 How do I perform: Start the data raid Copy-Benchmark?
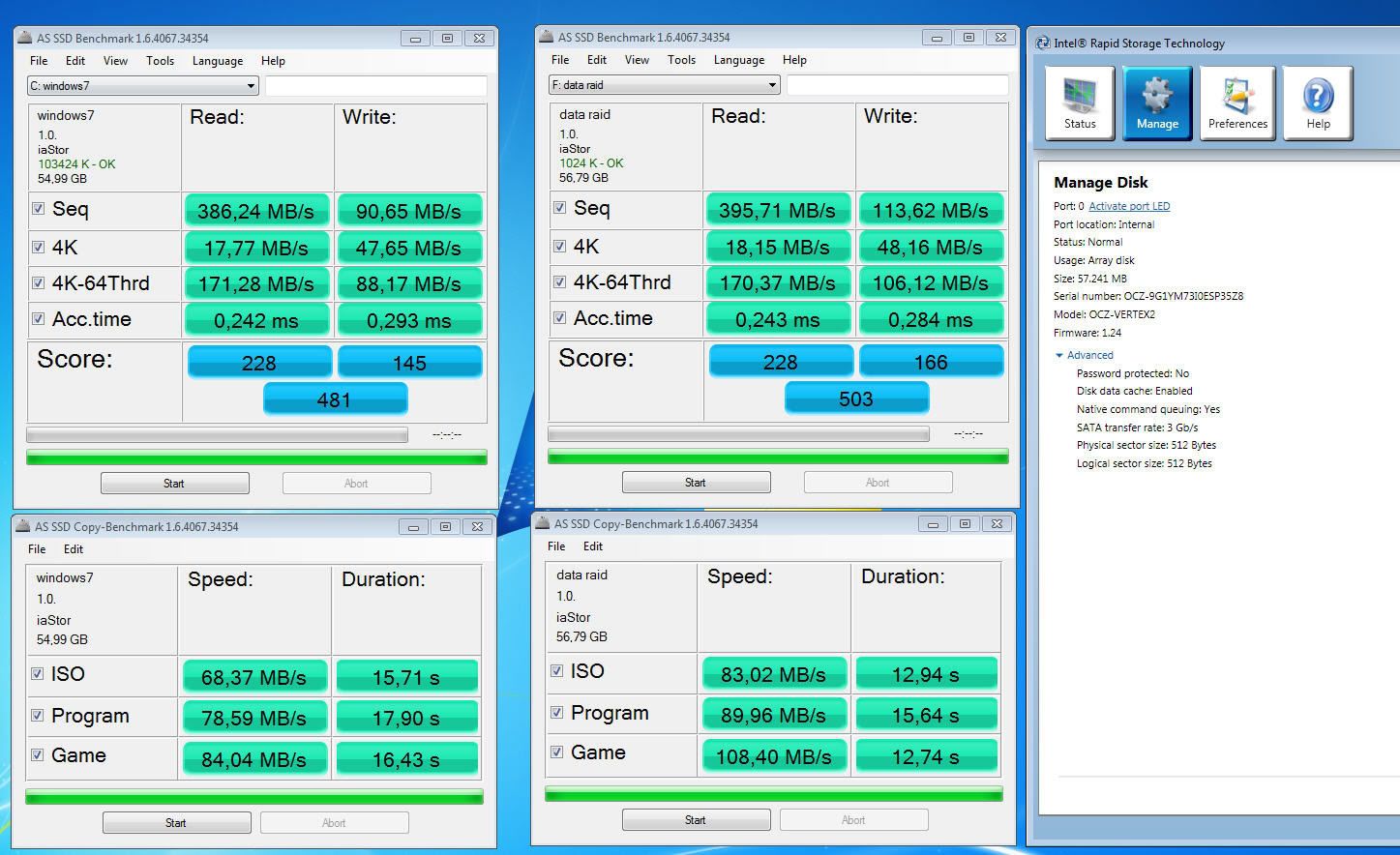click(696, 820)
